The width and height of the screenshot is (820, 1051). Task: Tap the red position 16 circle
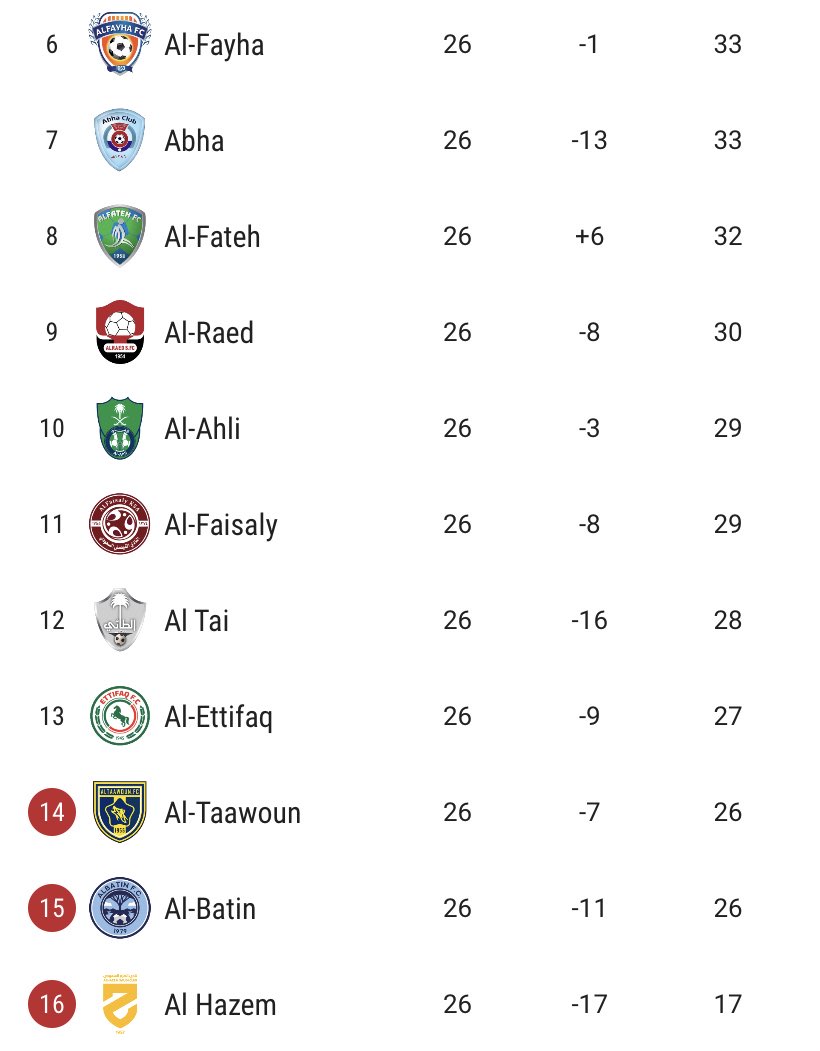point(52,1004)
